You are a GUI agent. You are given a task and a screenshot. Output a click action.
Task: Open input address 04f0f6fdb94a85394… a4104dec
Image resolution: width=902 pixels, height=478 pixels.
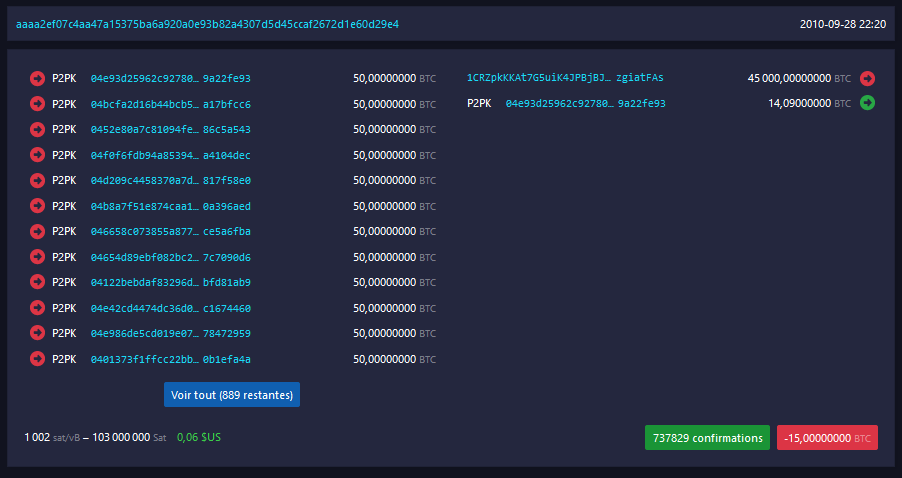click(170, 155)
